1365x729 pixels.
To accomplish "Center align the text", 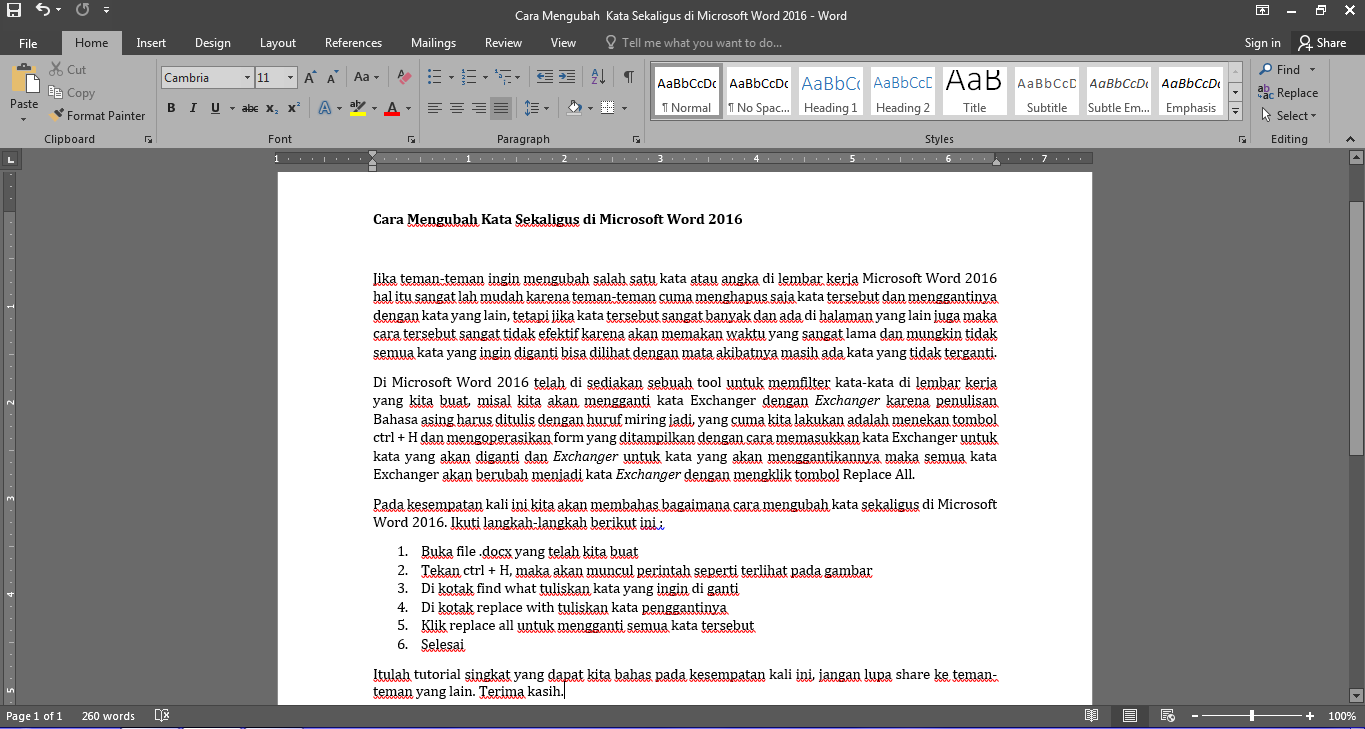I will click(457, 108).
